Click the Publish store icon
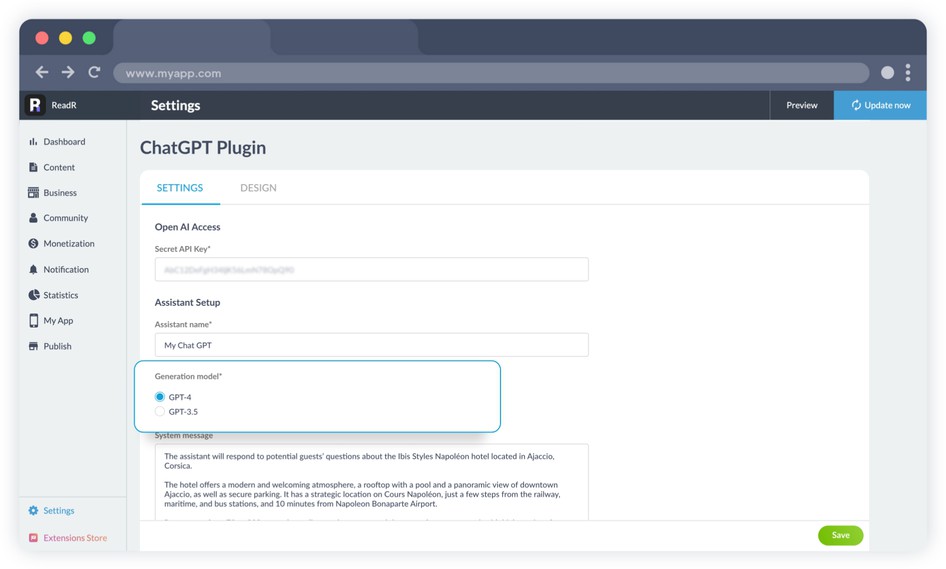This screenshot has width=946, height=569. [33, 346]
